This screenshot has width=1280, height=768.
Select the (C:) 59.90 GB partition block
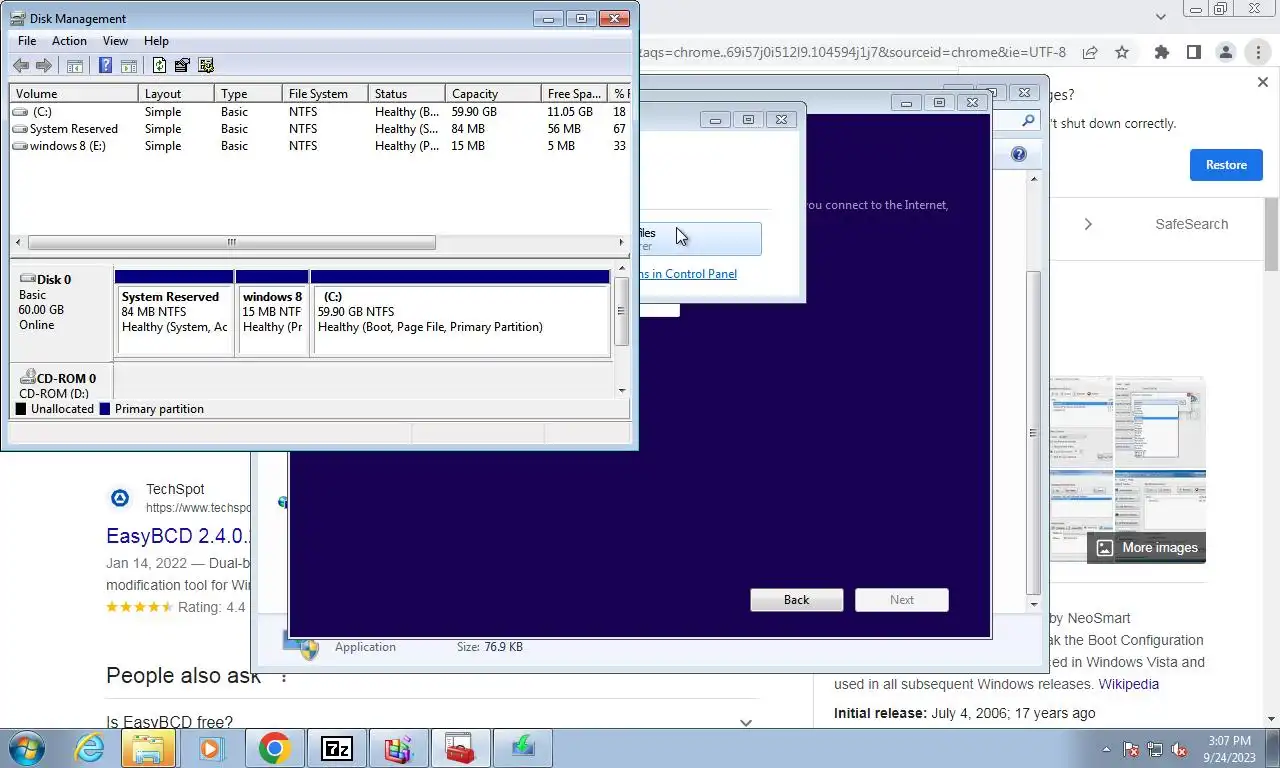[x=461, y=313]
